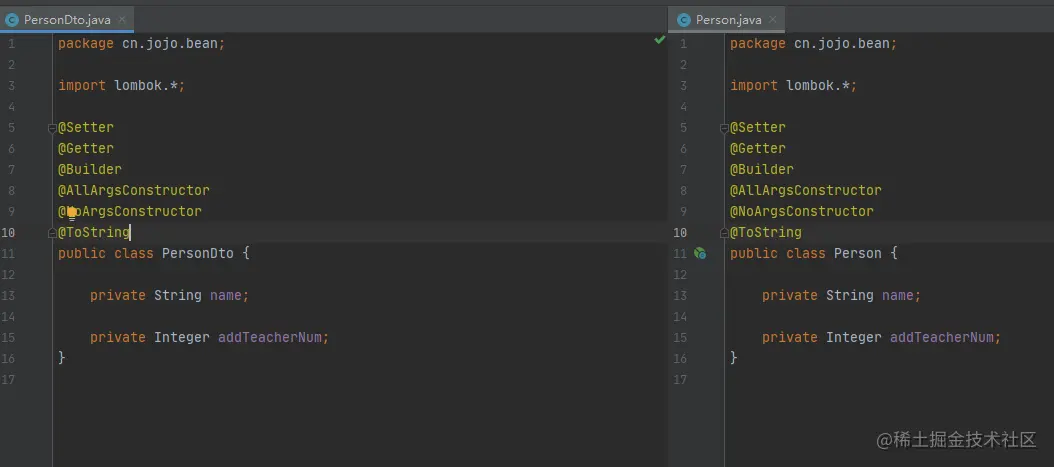Click the class name PersonDto in the declaration

[x=198, y=253]
